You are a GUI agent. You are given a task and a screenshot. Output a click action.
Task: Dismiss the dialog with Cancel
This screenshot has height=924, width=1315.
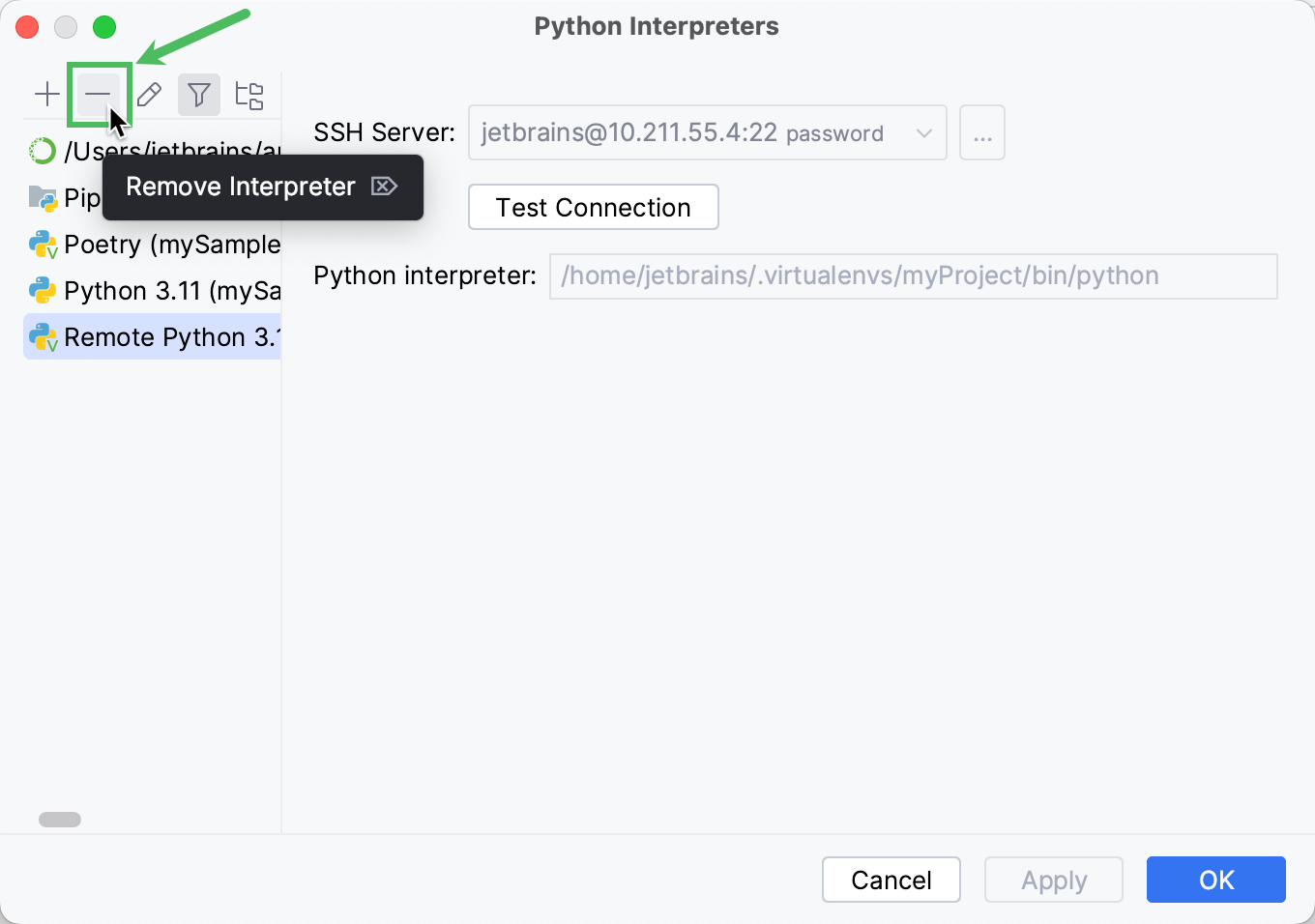[891, 880]
